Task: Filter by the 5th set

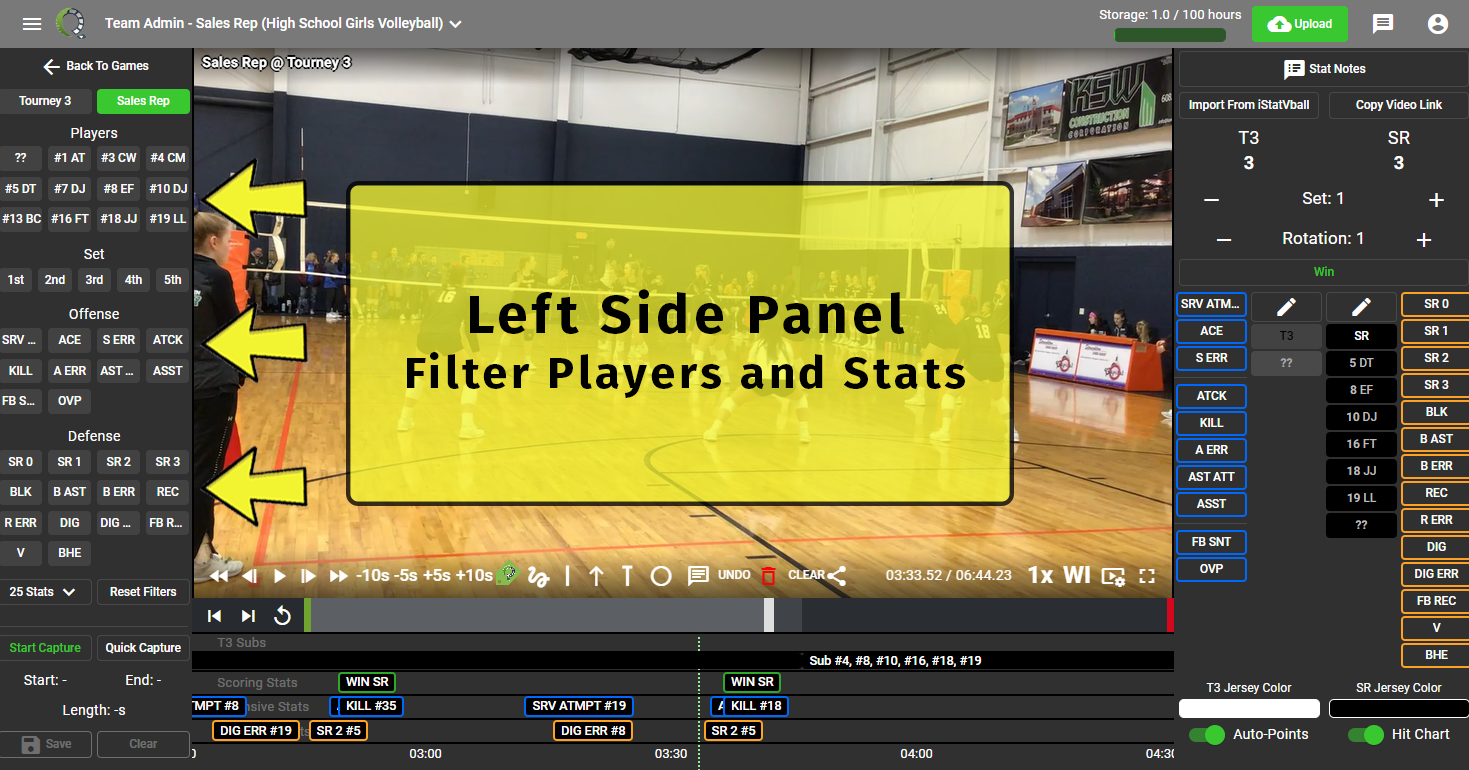Action: [173, 280]
